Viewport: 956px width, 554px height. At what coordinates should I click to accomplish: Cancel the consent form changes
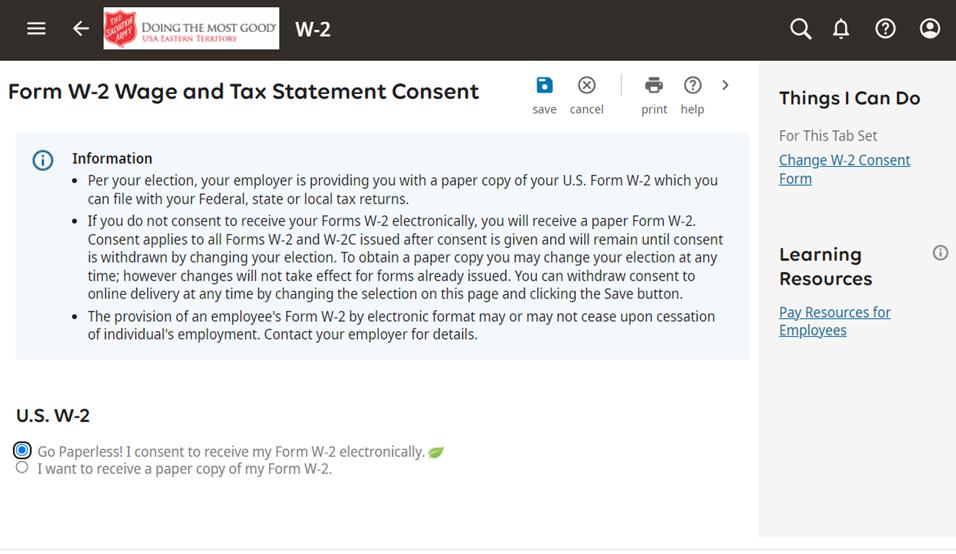587,94
